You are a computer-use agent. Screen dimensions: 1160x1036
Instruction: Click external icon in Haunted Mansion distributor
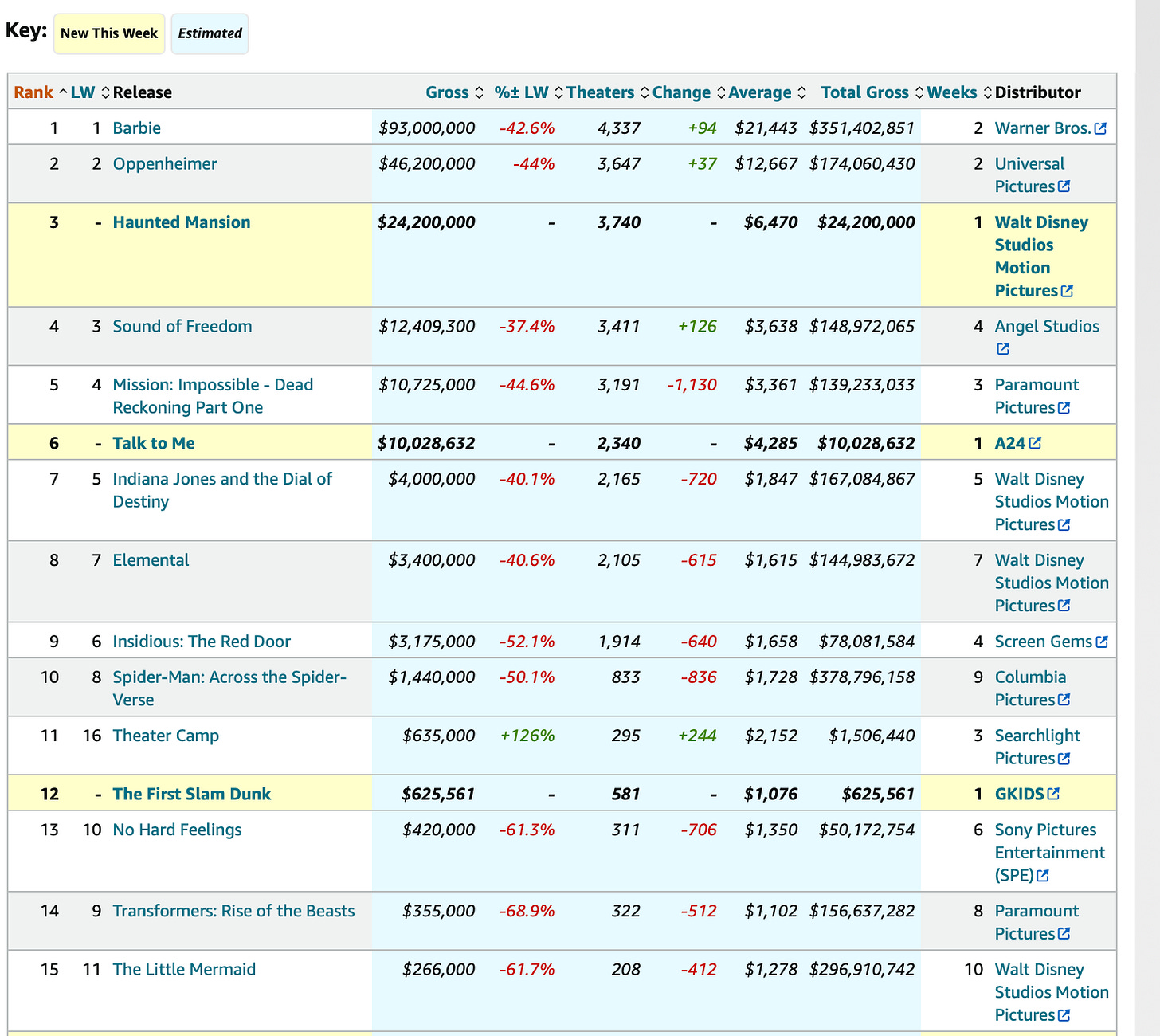[x=1067, y=292]
